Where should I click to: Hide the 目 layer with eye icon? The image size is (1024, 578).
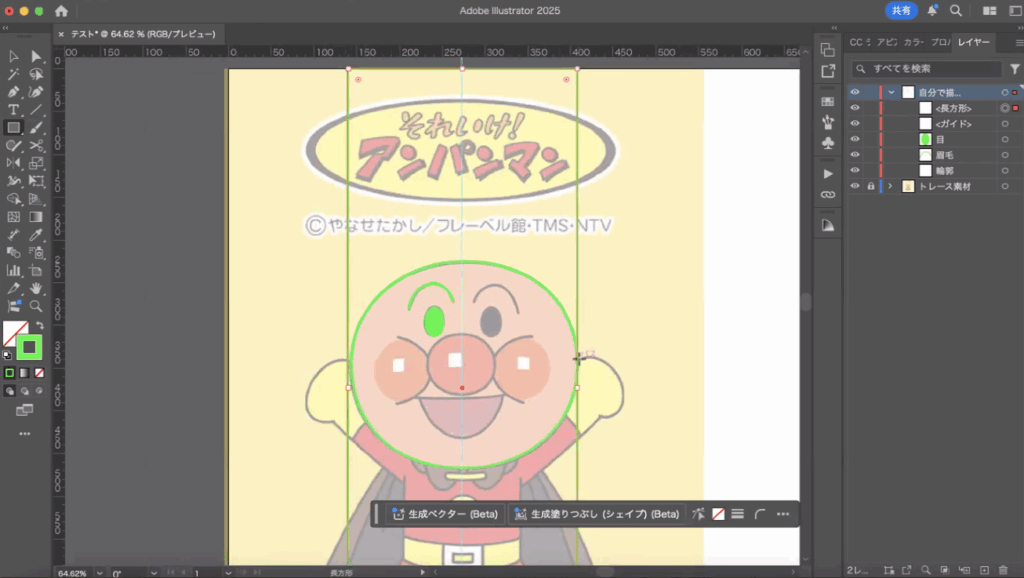(855, 139)
